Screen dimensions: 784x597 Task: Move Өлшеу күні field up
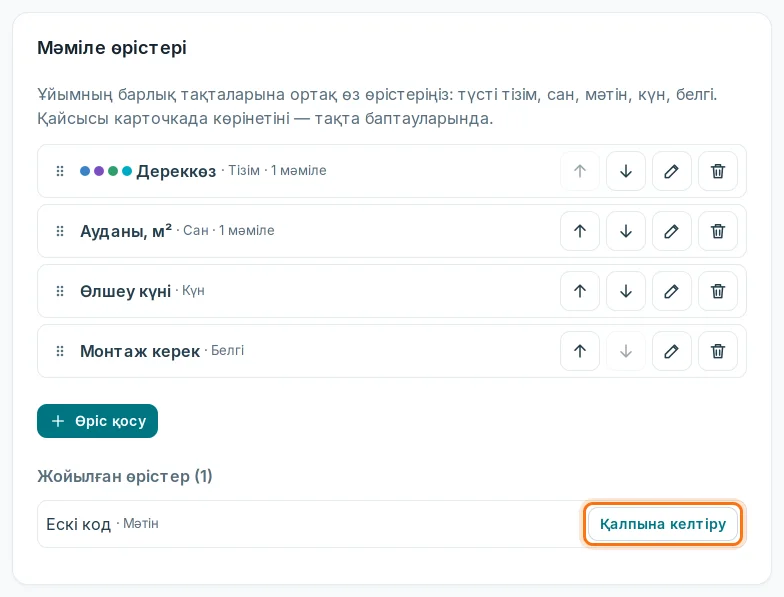(580, 291)
